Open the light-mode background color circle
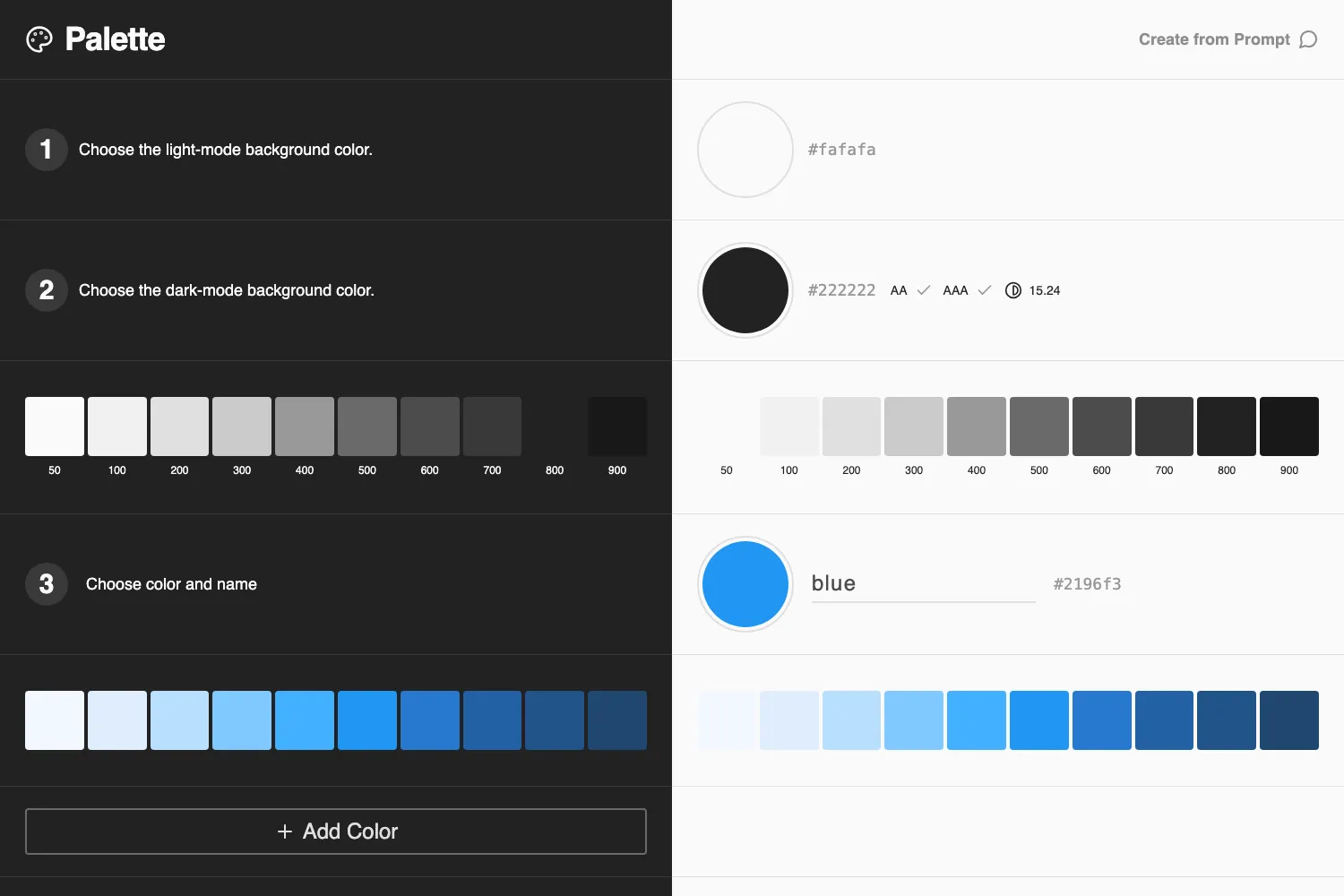Screen dimensions: 1344x896 [745, 150]
